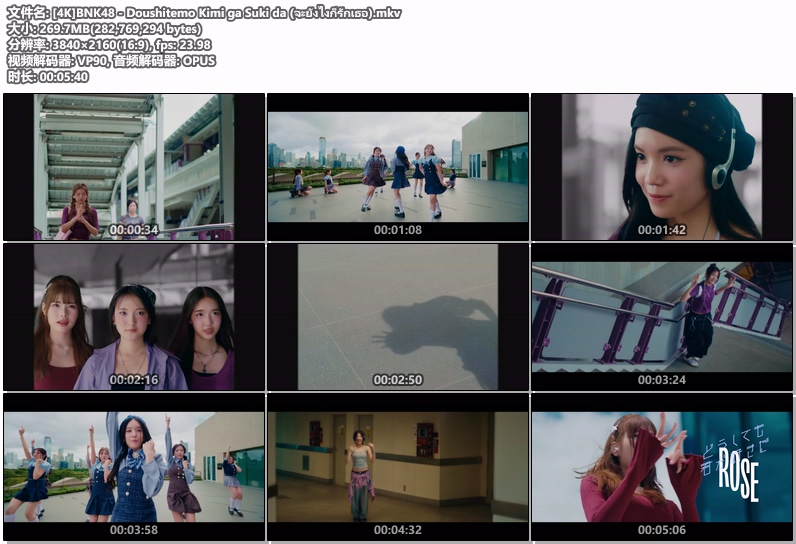The height and width of the screenshot is (544, 796).
Task: Click the 00:00:34 timestamp label
Action: point(134,230)
